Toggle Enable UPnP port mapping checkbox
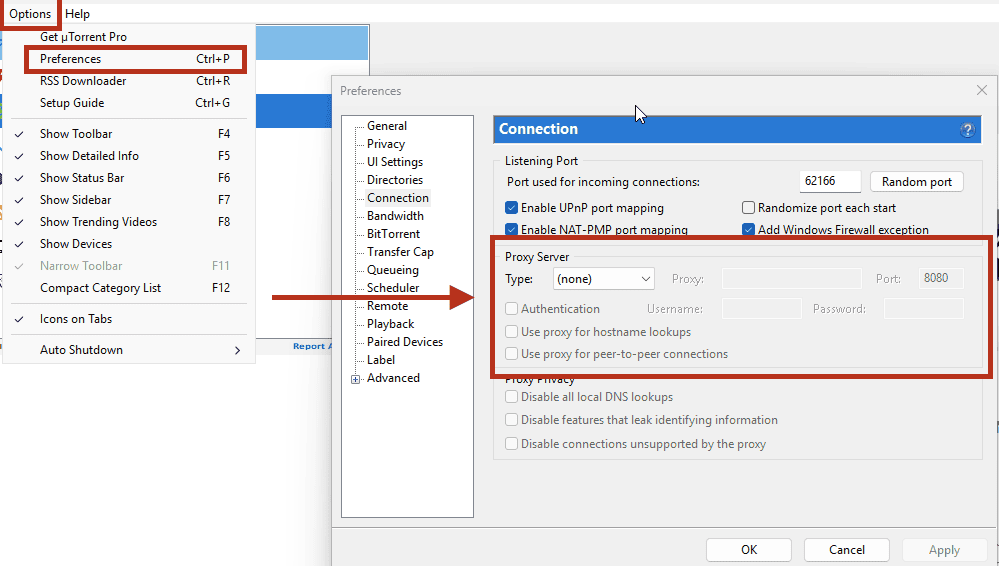999x566 pixels. click(x=511, y=208)
